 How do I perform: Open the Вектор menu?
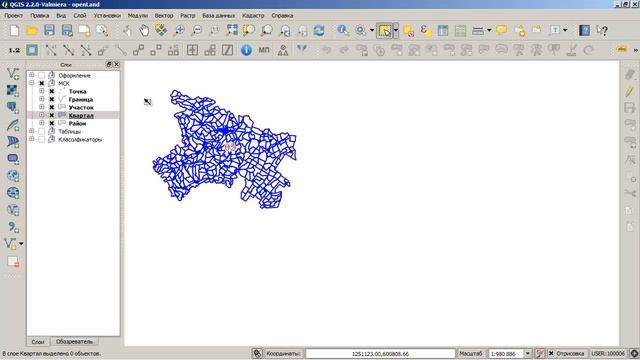(164, 16)
